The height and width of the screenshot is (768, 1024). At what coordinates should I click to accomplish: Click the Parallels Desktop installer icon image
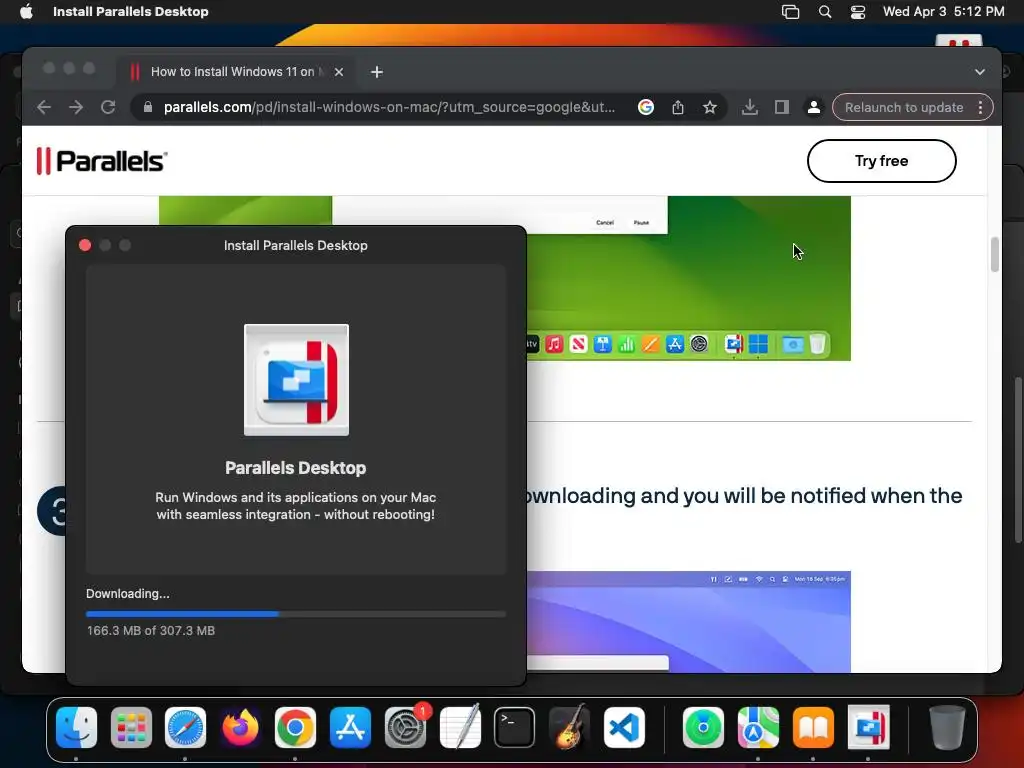pos(296,380)
